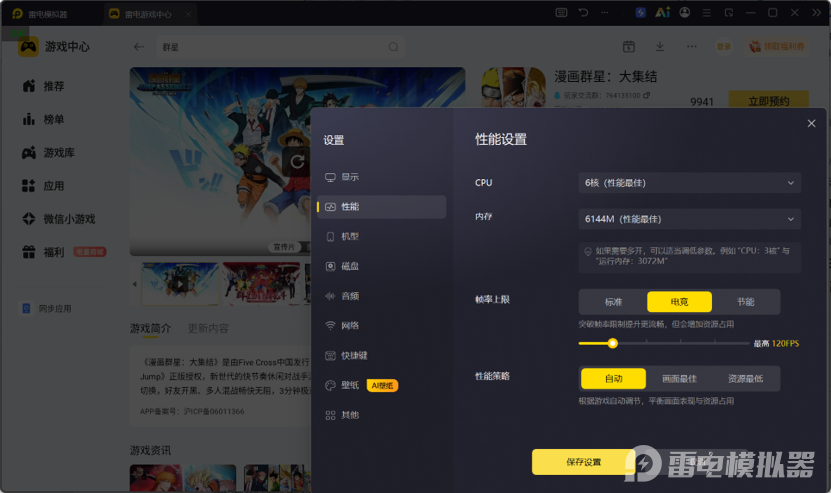Switch to 游戏简介 tab
Image resolution: width=831 pixels, height=493 pixels.
click(x=151, y=329)
